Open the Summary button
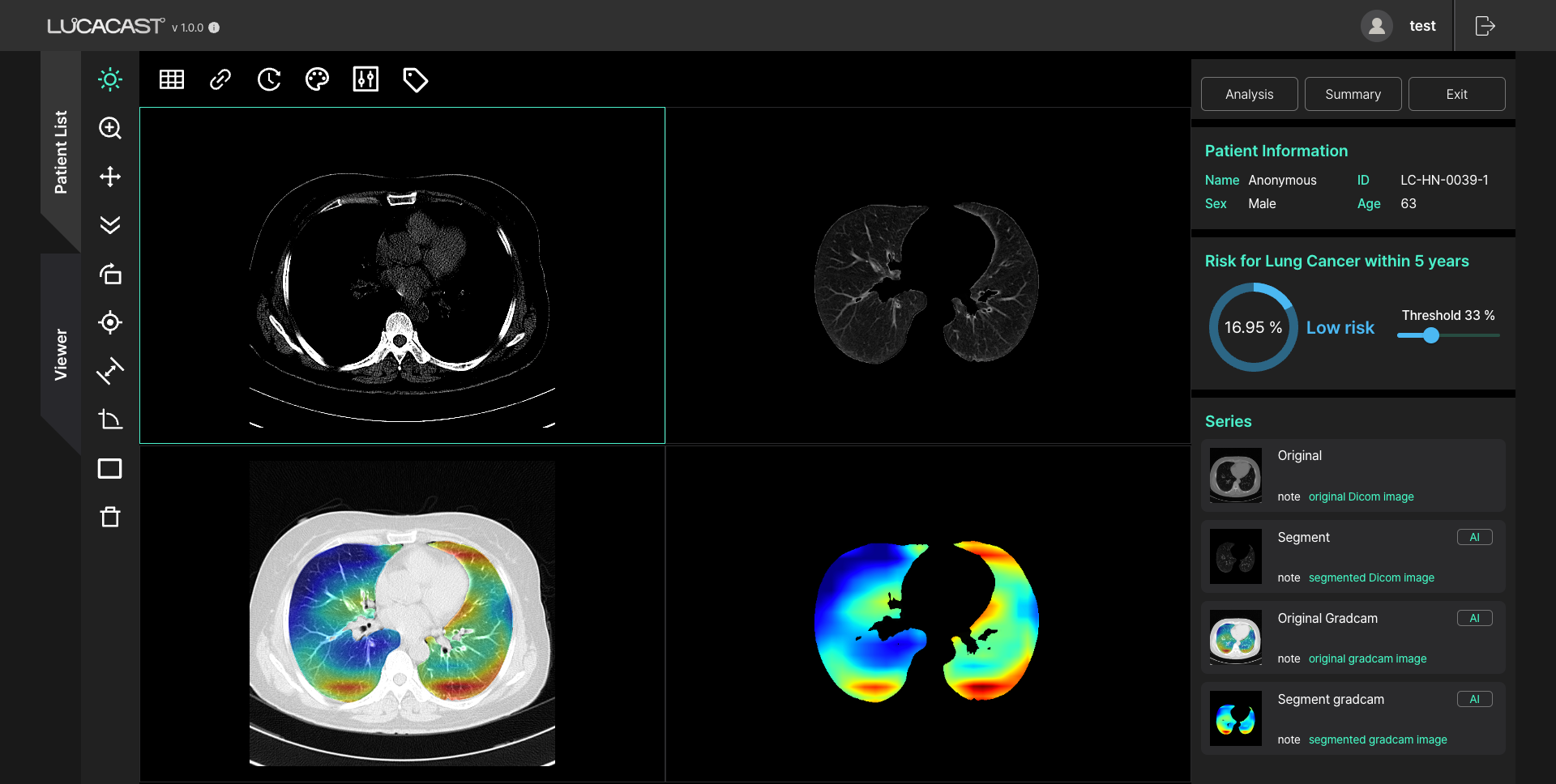Image resolution: width=1556 pixels, height=784 pixels. 1353,94
